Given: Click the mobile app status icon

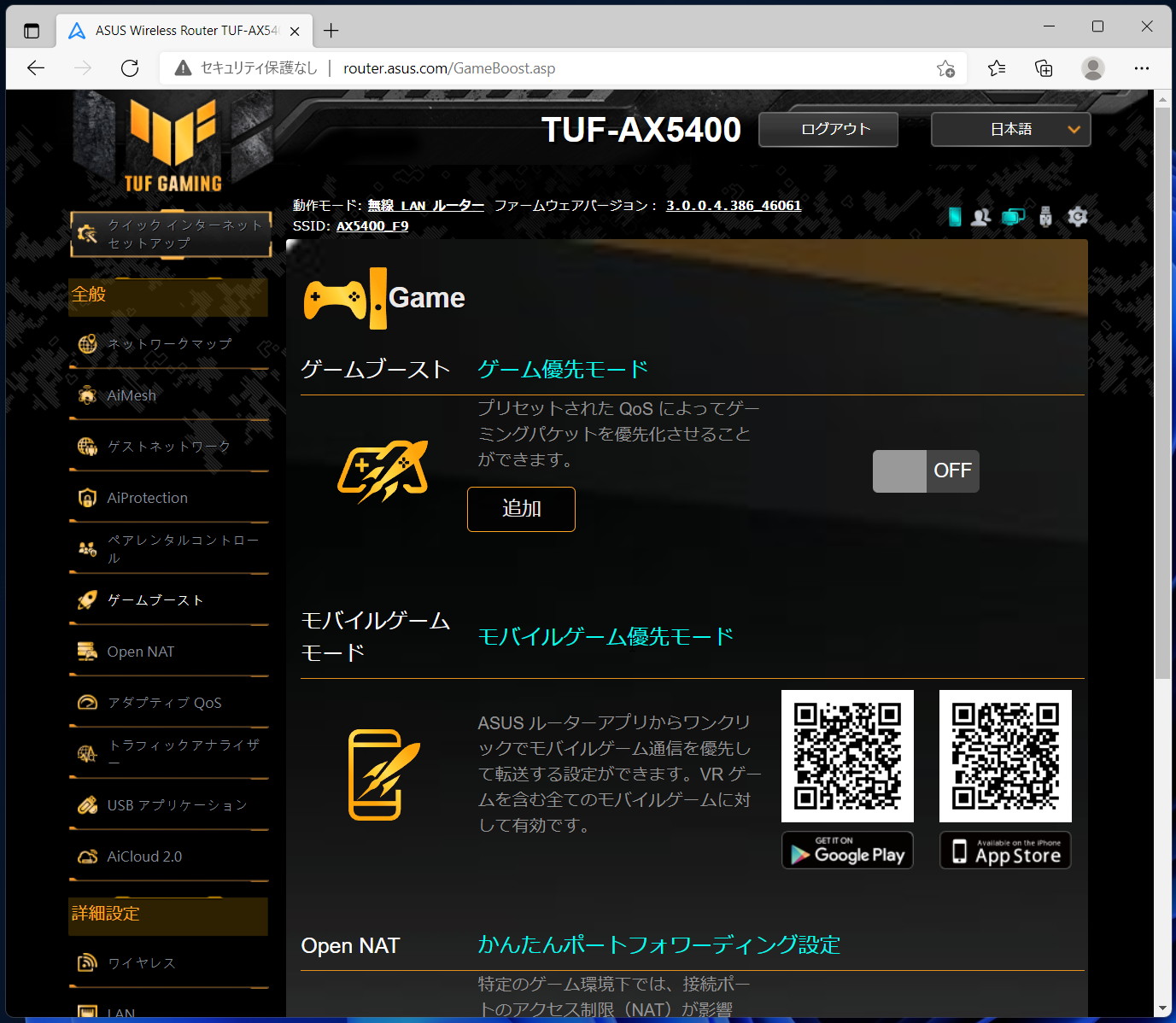Looking at the screenshot, I should click(x=955, y=217).
